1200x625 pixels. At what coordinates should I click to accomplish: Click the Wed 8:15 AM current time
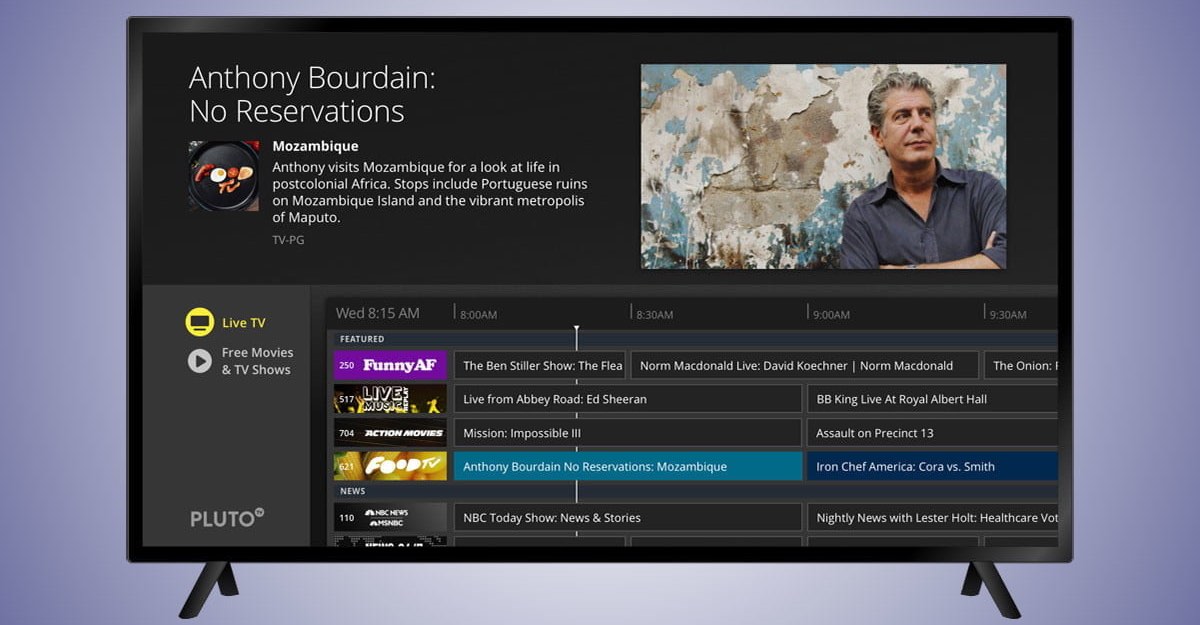pyautogui.click(x=378, y=313)
